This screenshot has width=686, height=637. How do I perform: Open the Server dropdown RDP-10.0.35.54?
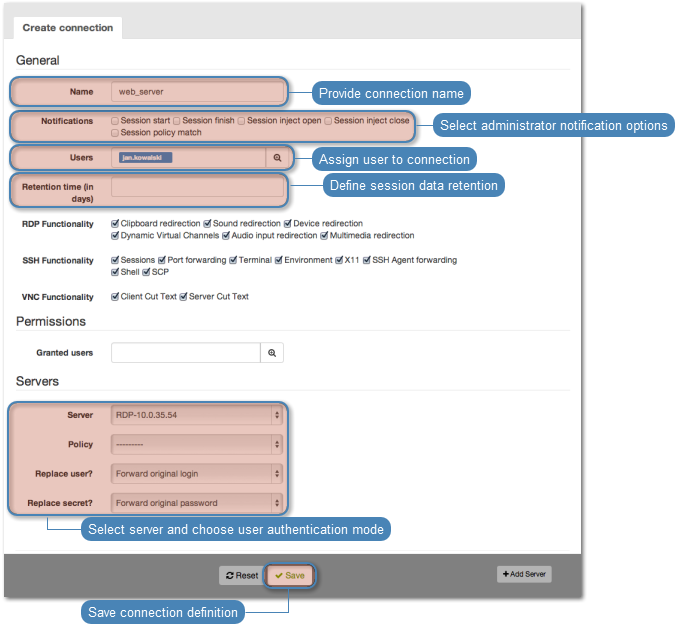(x=197, y=415)
